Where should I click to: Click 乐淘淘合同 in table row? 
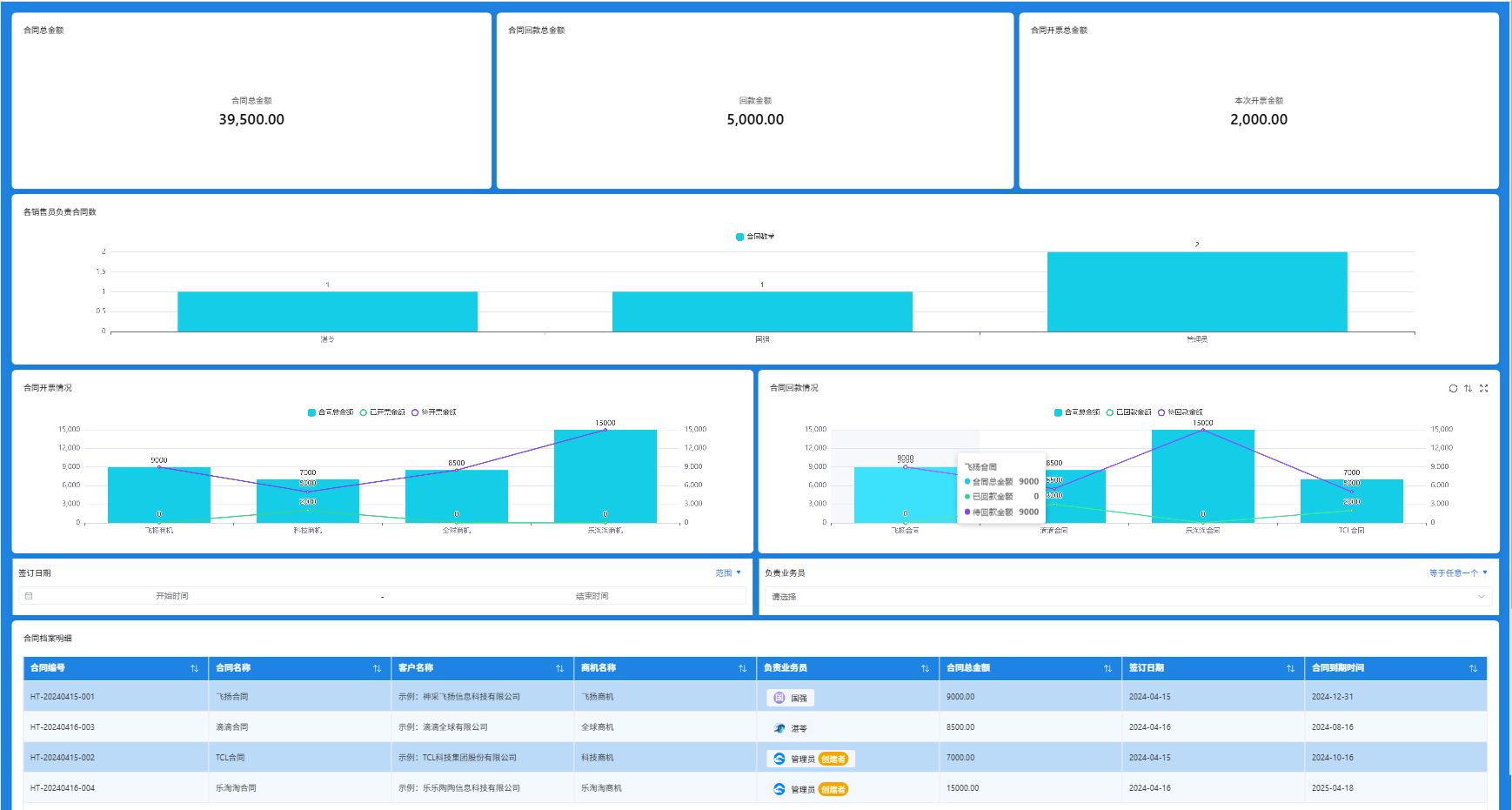(236, 788)
